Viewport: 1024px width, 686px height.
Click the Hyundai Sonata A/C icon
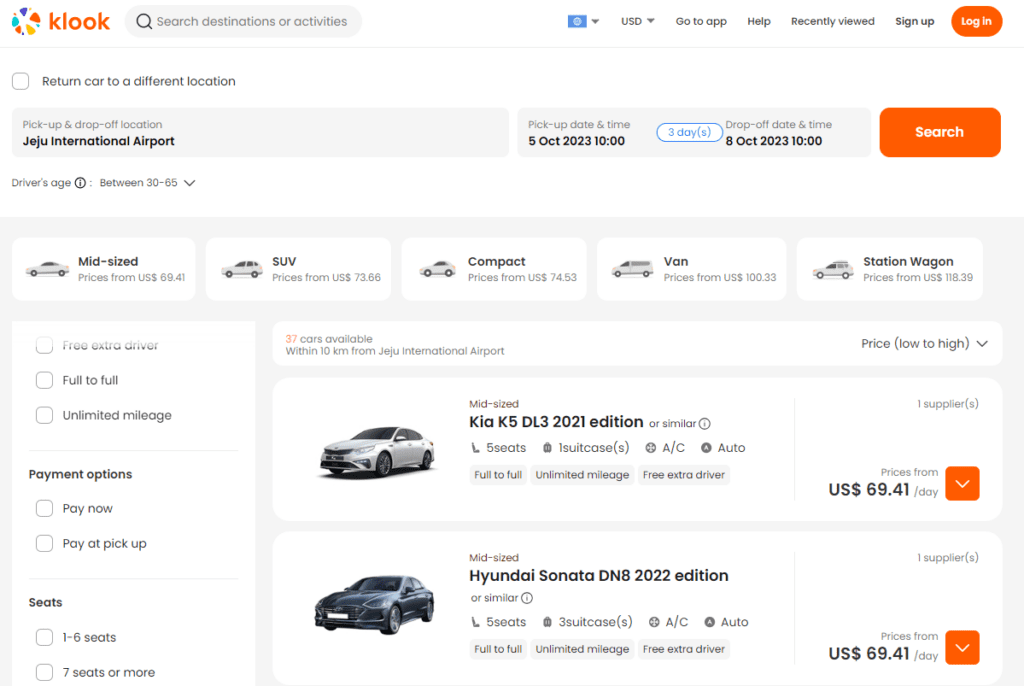pyautogui.click(x=654, y=622)
